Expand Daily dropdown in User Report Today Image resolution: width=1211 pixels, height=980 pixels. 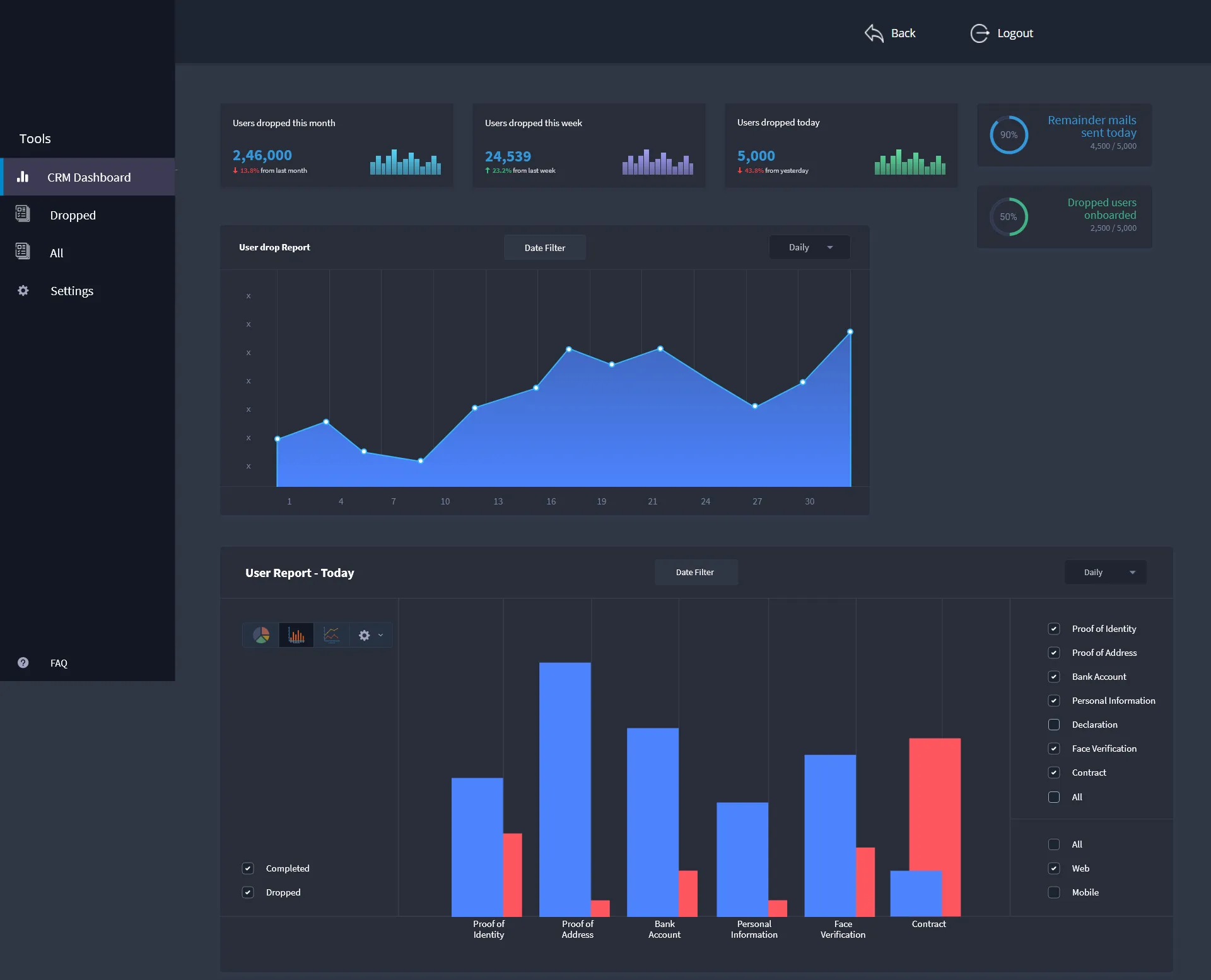click(1106, 573)
